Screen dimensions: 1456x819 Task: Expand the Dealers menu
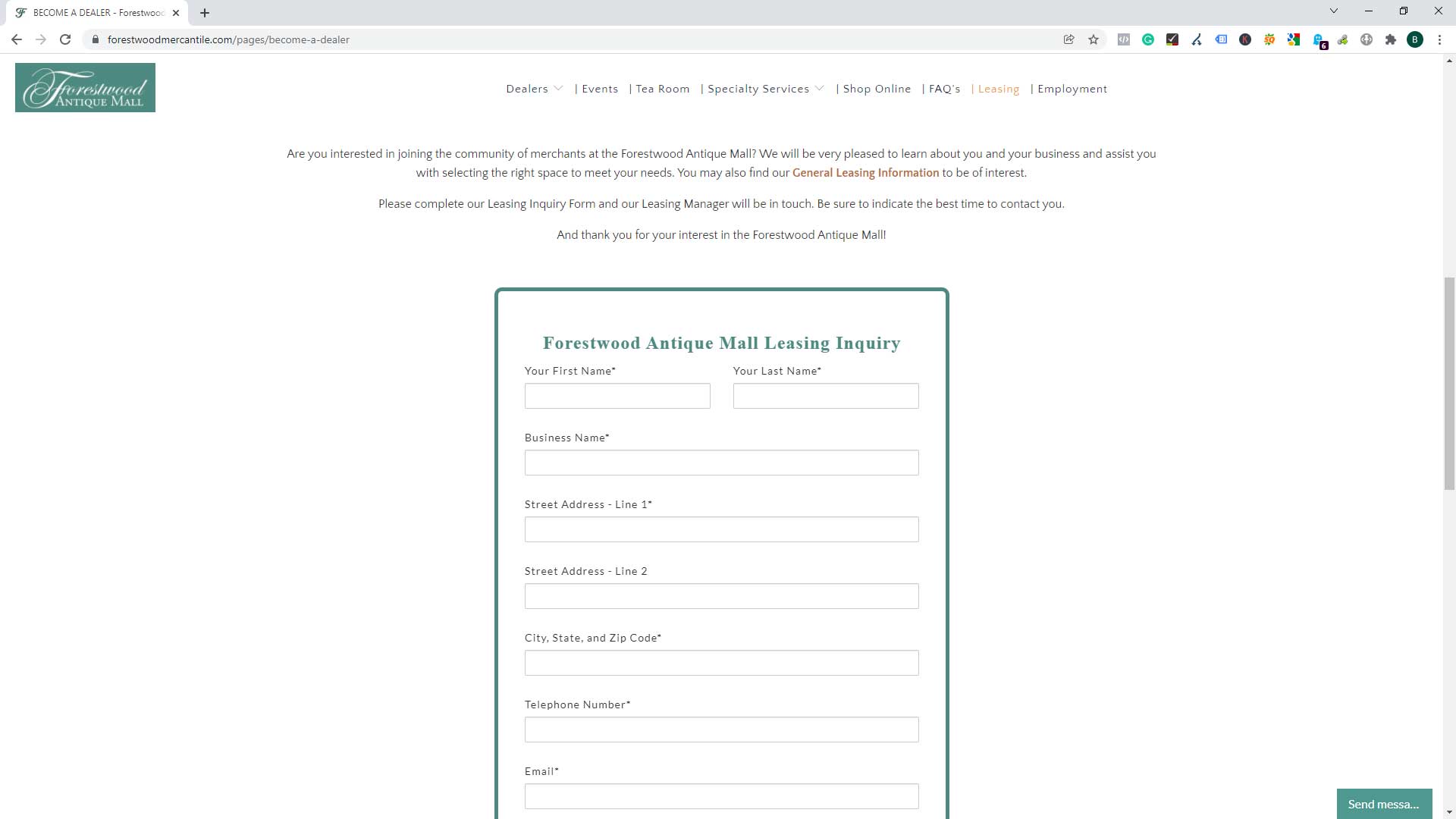click(535, 89)
